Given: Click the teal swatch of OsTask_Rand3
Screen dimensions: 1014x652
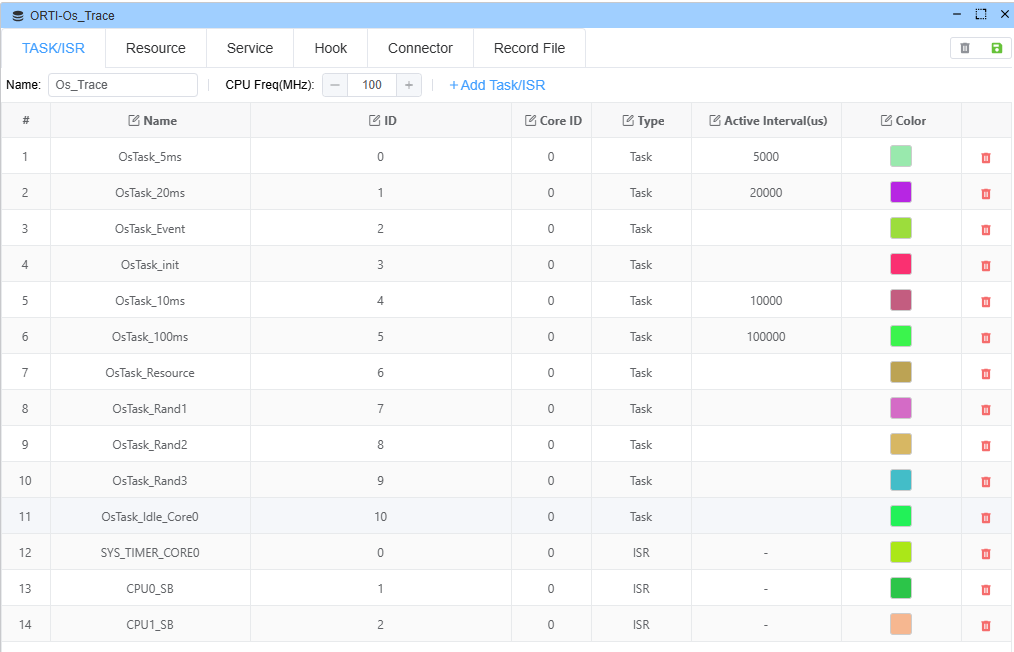Looking at the screenshot, I should (901, 480).
